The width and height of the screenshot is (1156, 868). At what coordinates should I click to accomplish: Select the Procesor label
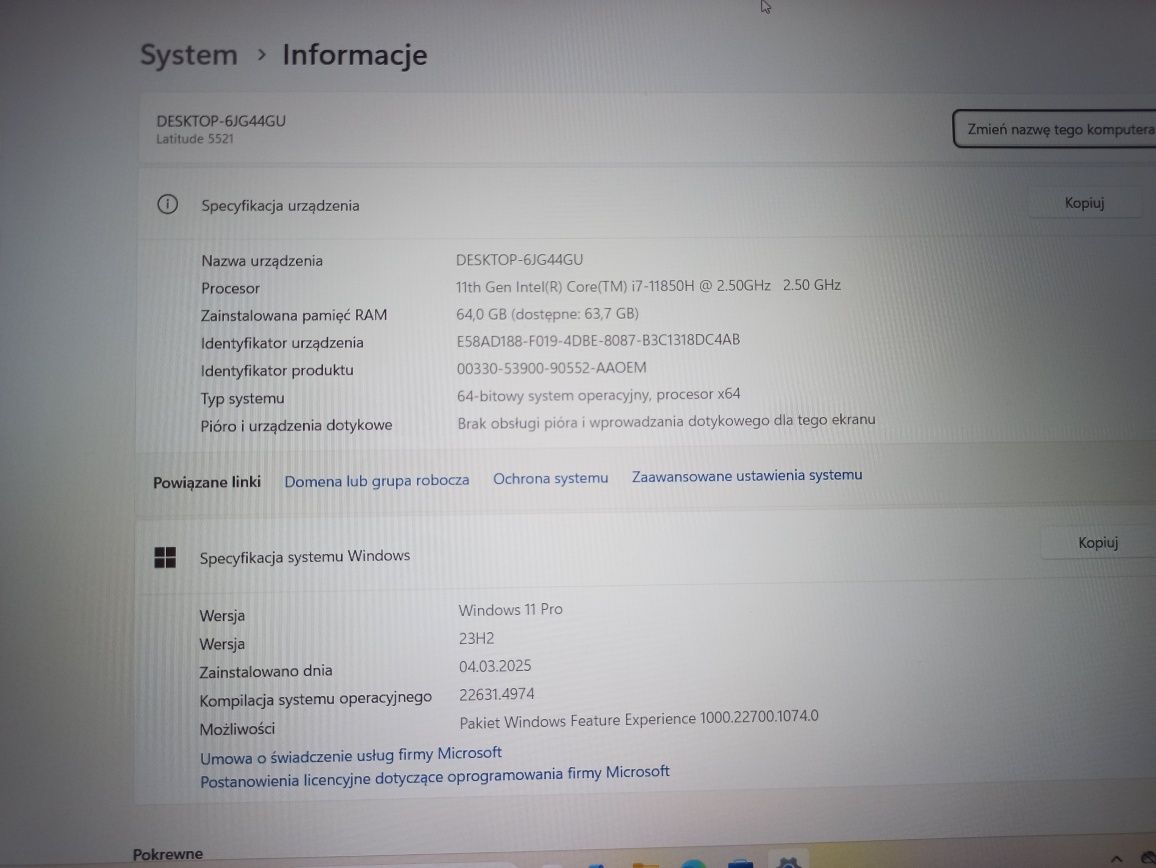[x=230, y=288]
